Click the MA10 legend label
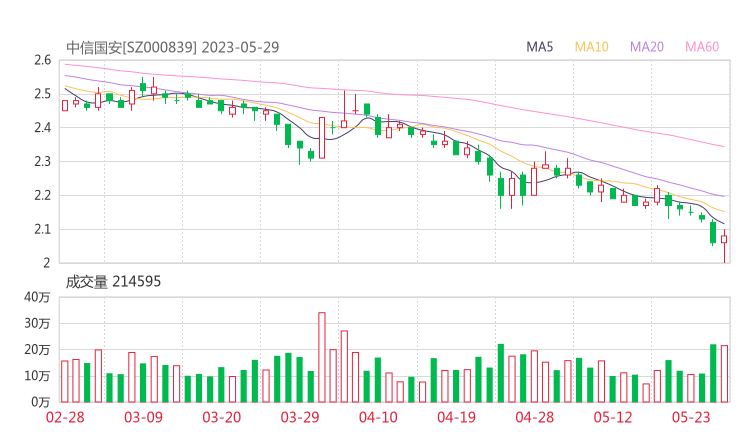 (591, 47)
